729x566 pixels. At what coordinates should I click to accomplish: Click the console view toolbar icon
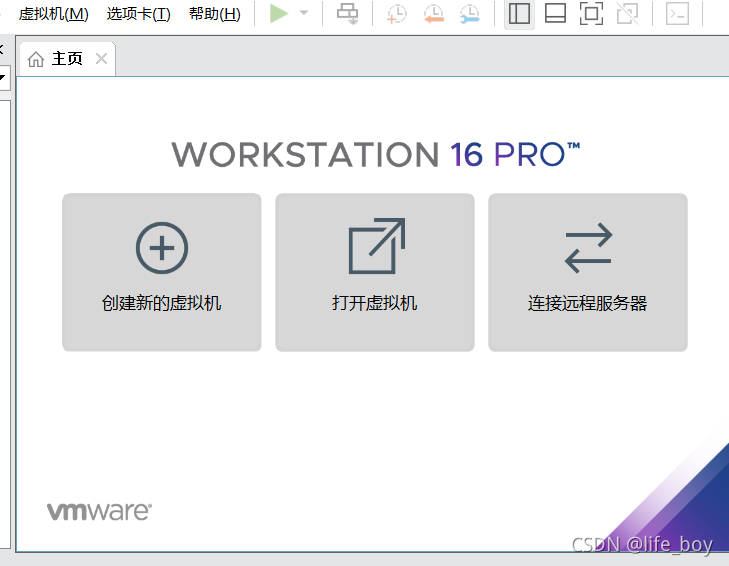(x=677, y=13)
